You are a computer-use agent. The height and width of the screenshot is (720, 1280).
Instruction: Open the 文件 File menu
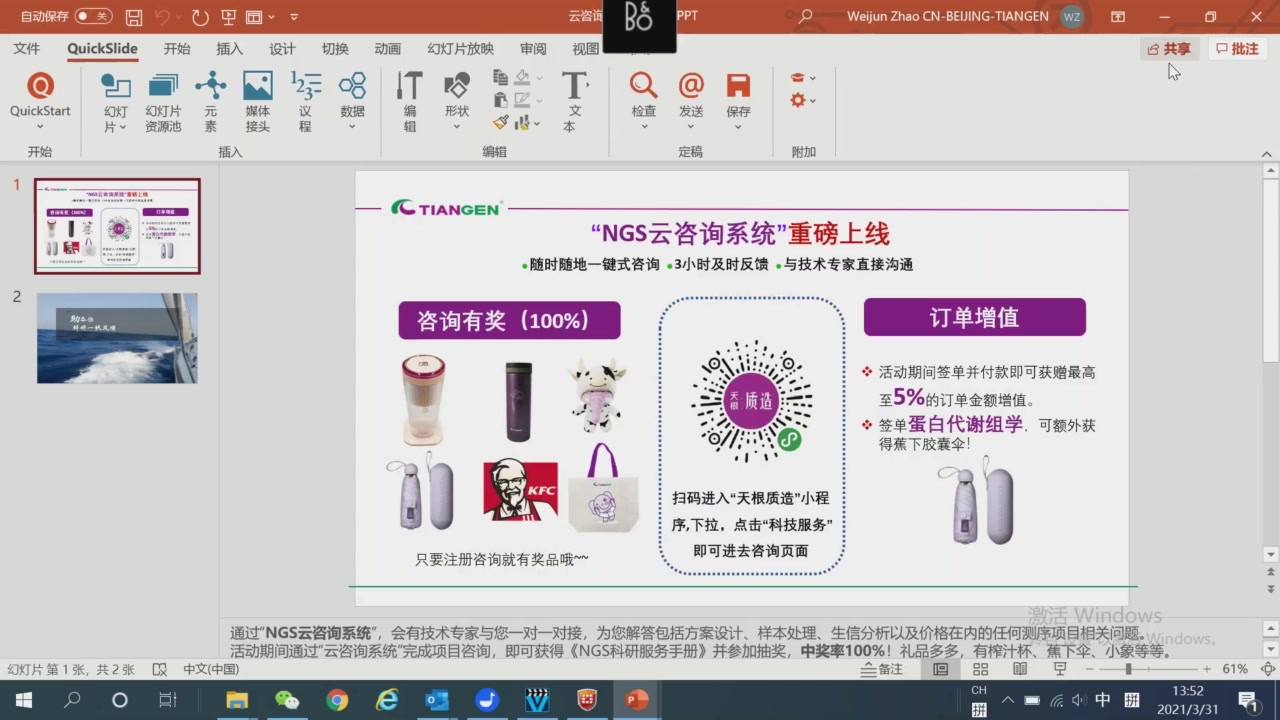click(27, 49)
